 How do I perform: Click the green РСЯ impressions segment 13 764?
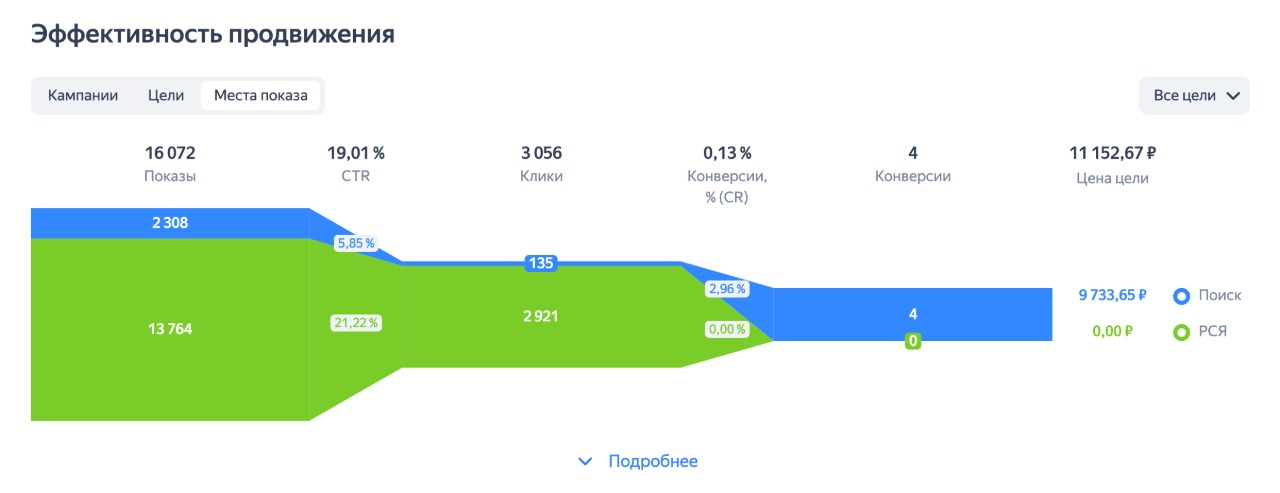click(170, 329)
